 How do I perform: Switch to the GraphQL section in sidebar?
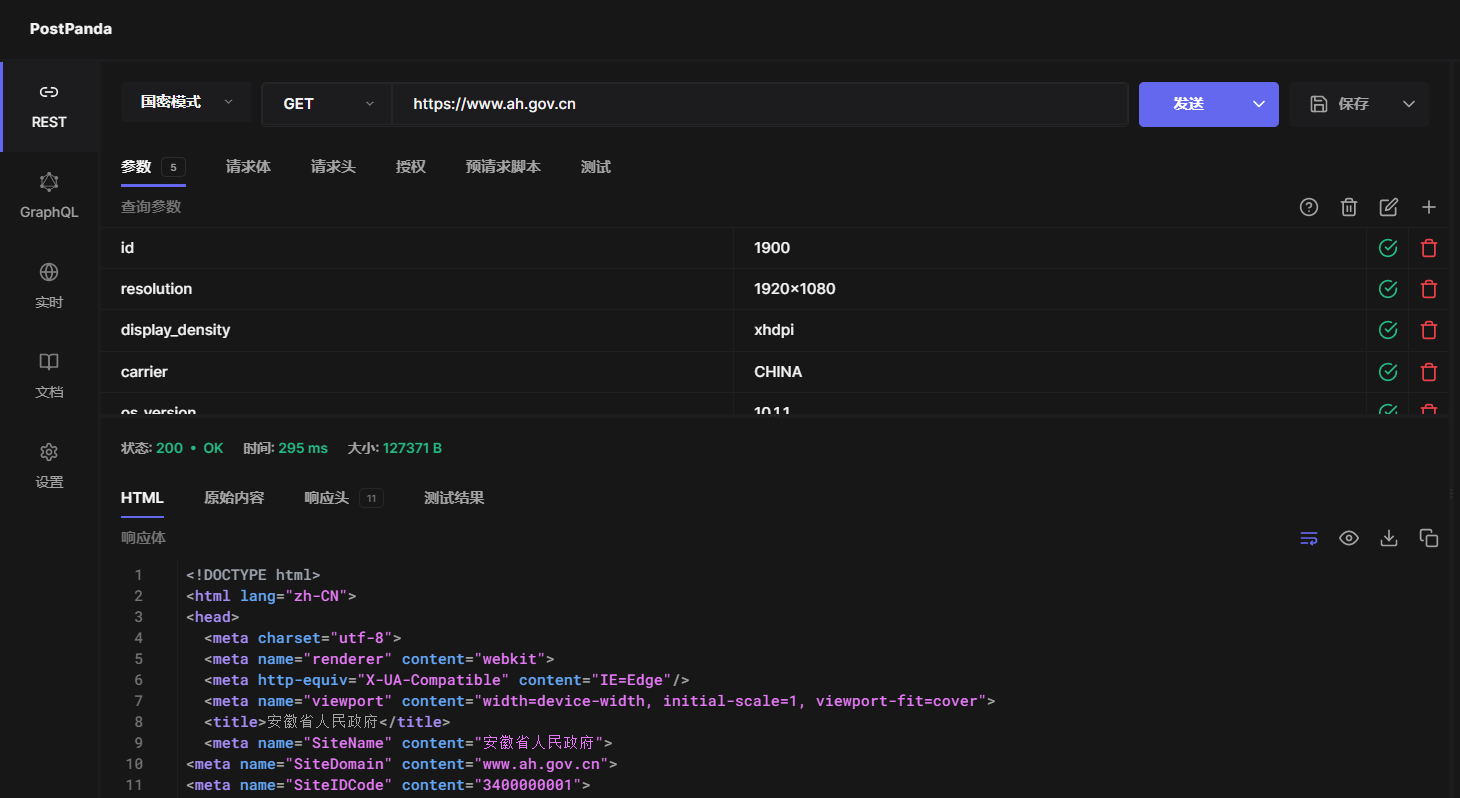click(49, 195)
